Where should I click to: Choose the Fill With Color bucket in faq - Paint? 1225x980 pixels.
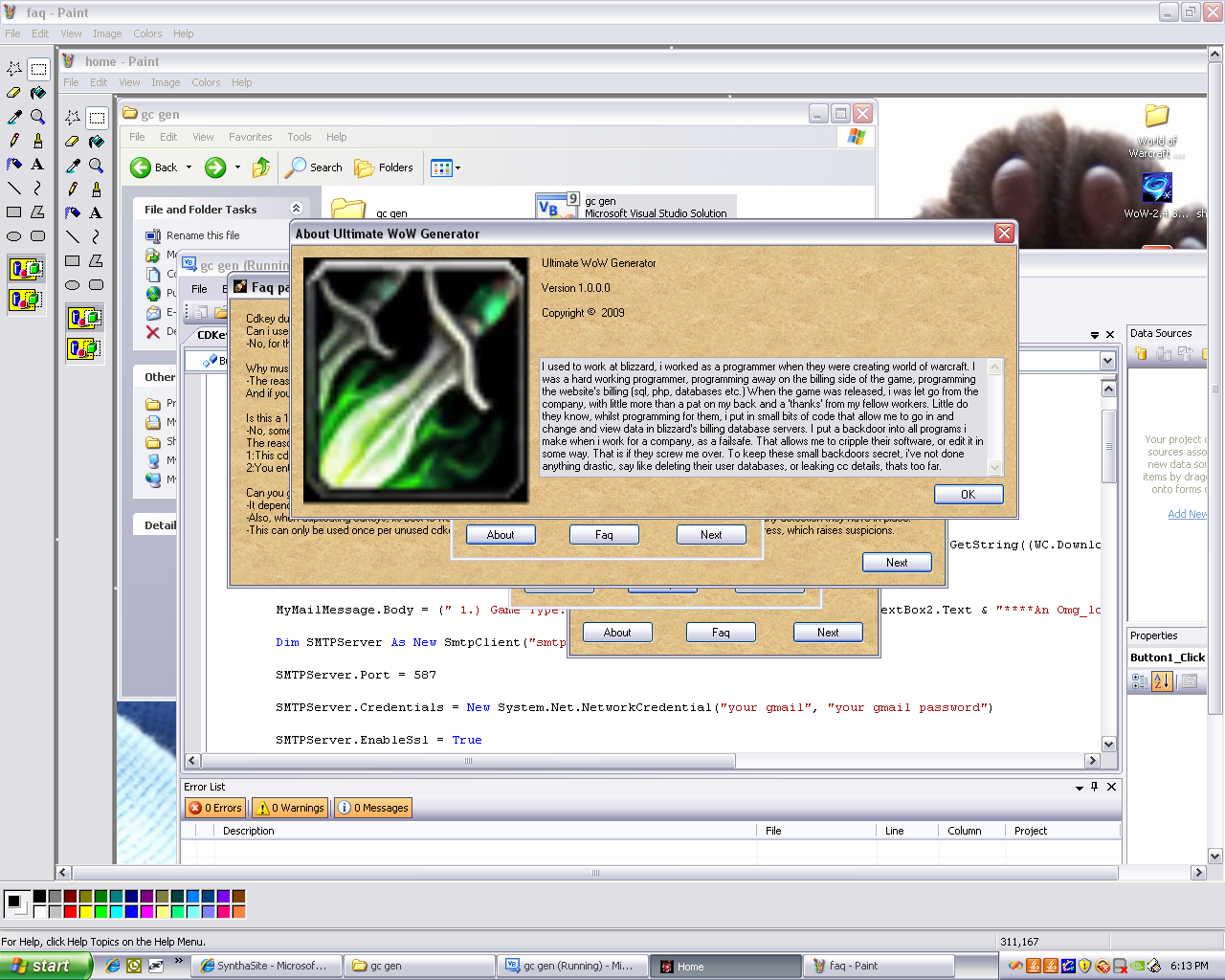coord(38,93)
